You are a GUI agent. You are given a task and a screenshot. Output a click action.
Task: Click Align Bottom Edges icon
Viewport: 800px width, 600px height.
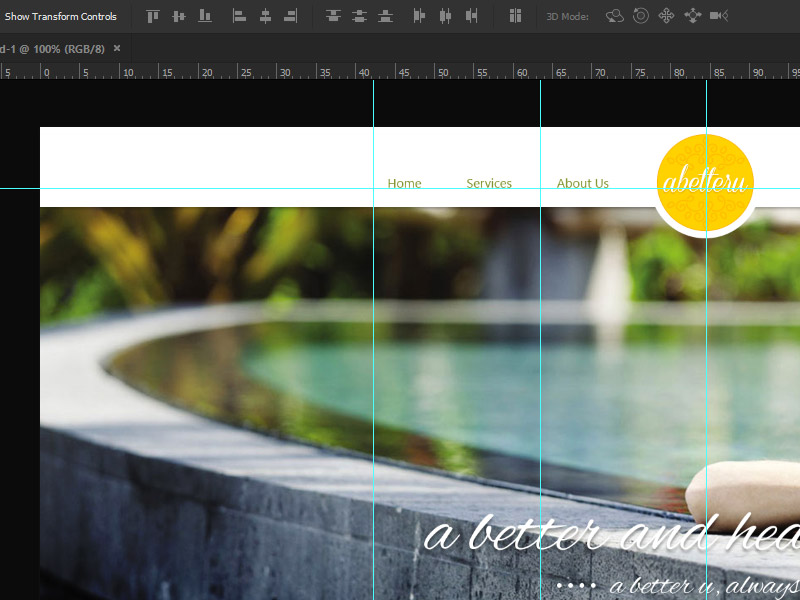point(205,16)
